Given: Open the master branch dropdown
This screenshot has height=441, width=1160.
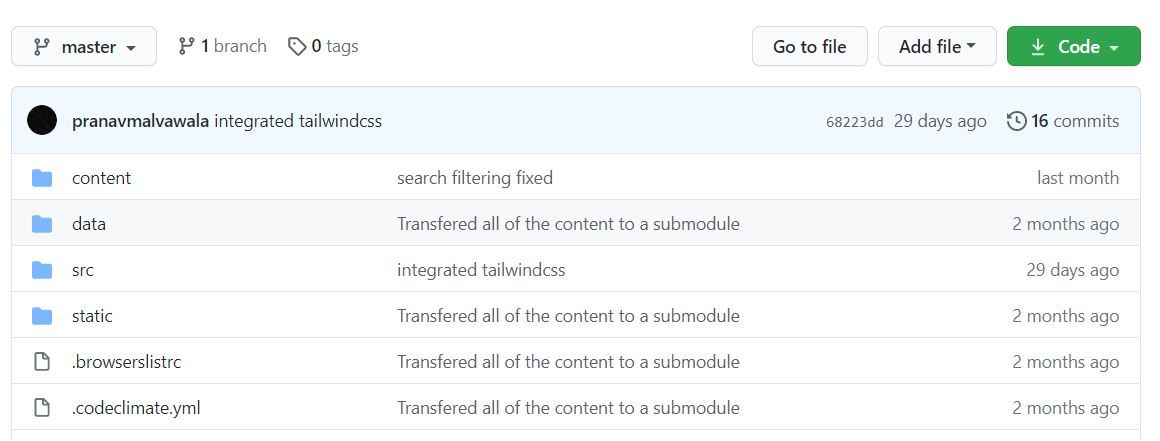Looking at the screenshot, I should [84, 47].
